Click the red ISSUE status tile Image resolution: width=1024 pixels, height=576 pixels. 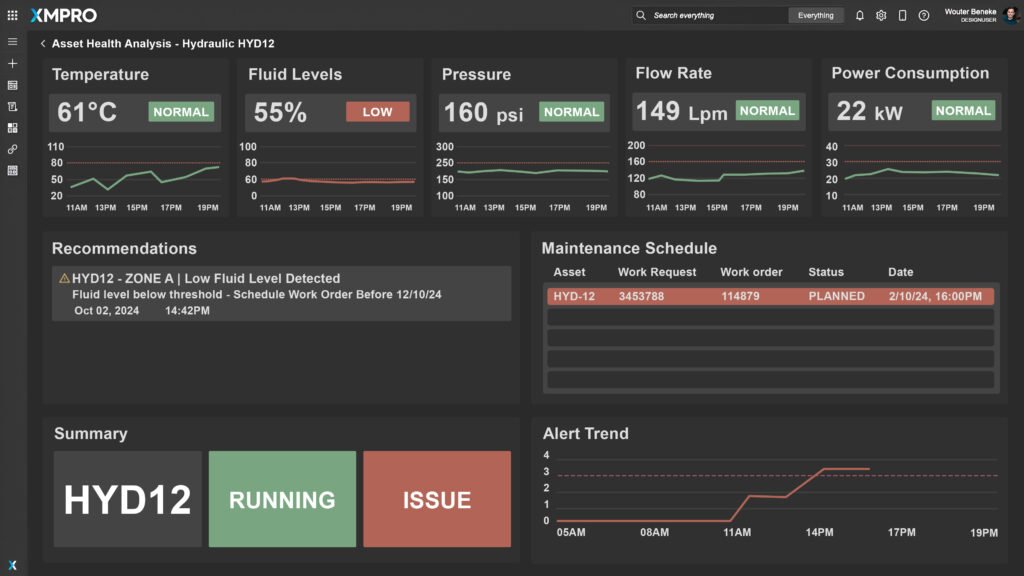click(436, 499)
